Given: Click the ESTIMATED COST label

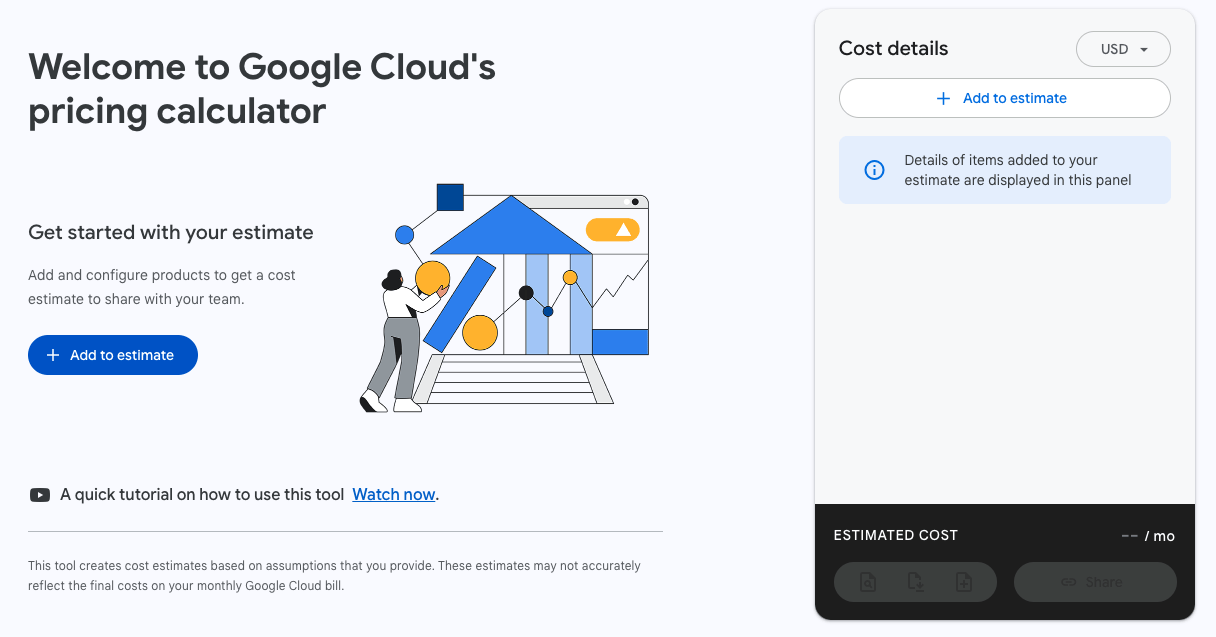Looking at the screenshot, I should (x=895, y=535).
